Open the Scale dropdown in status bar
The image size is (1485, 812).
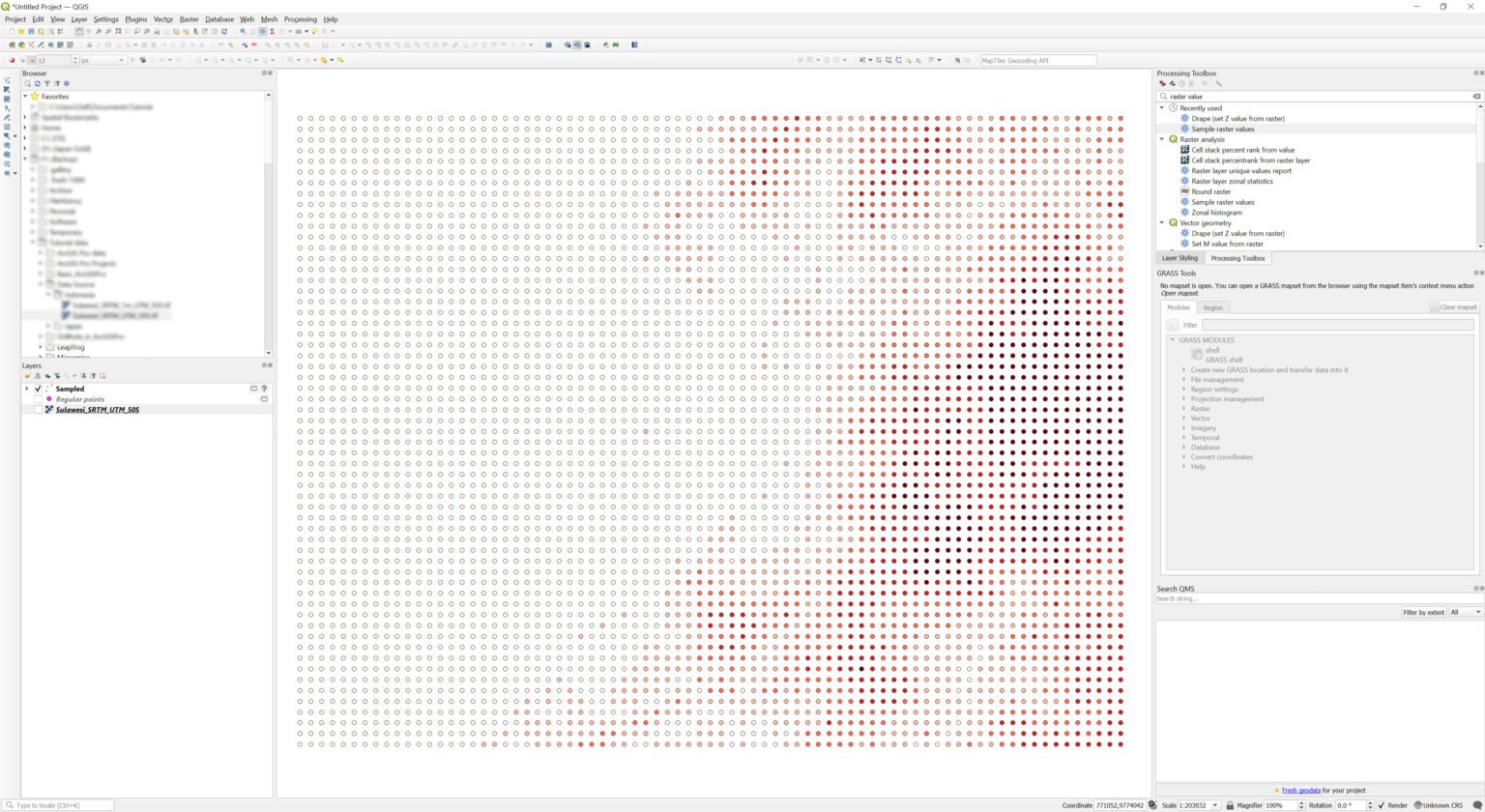1212,805
